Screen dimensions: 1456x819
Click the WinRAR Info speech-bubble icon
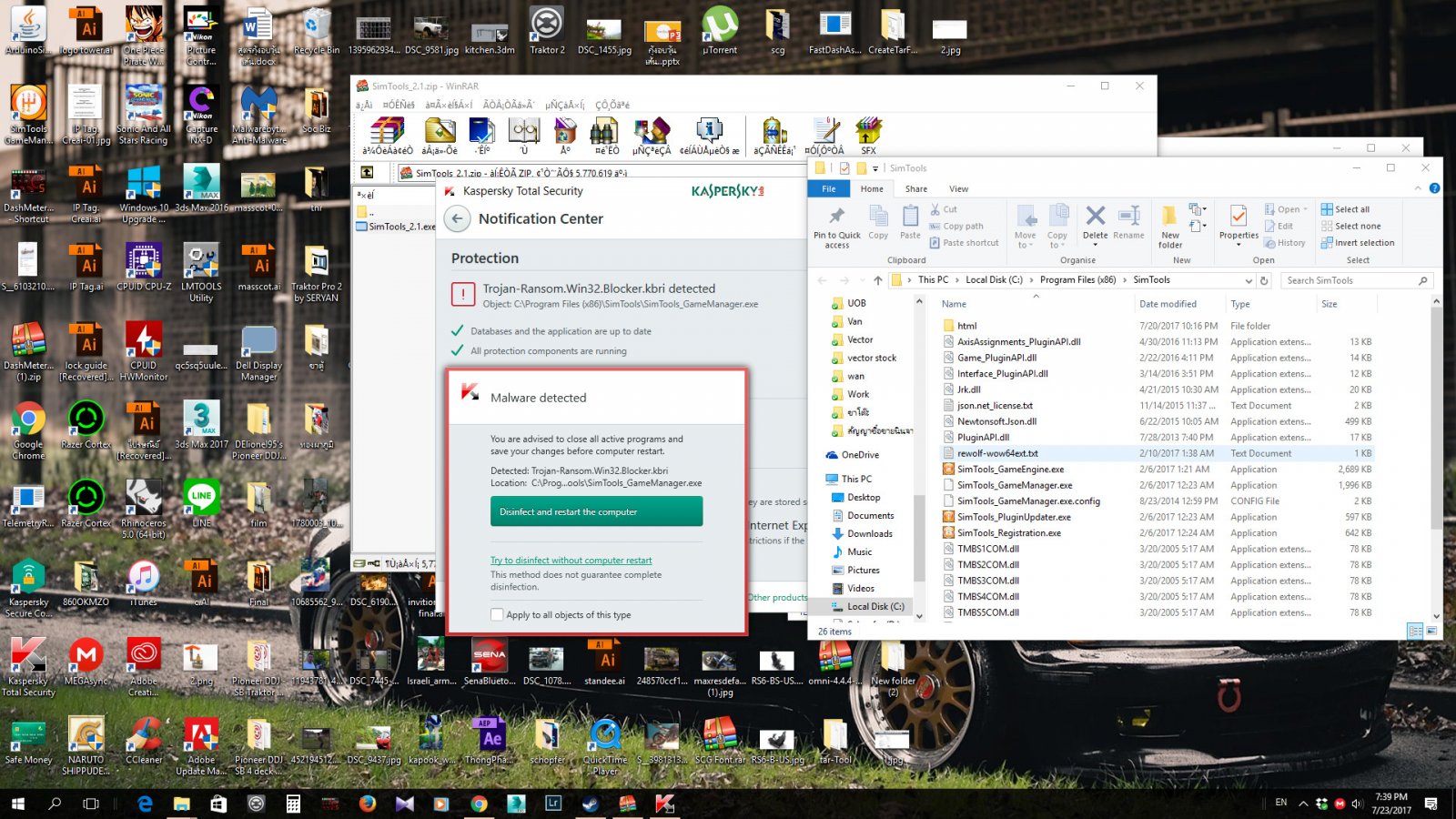click(x=709, y=131)
